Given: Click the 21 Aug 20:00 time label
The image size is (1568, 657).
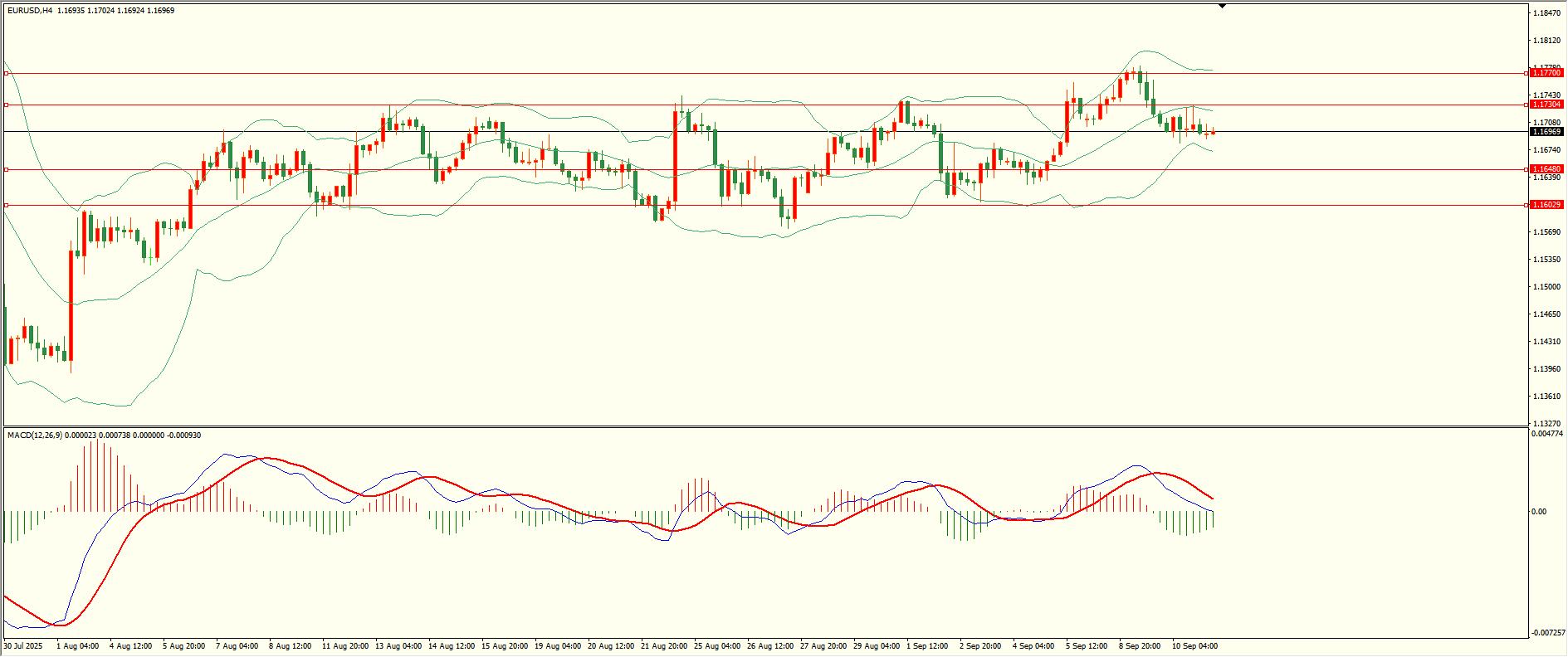Looking at the screenshot, I should [664, 646].
